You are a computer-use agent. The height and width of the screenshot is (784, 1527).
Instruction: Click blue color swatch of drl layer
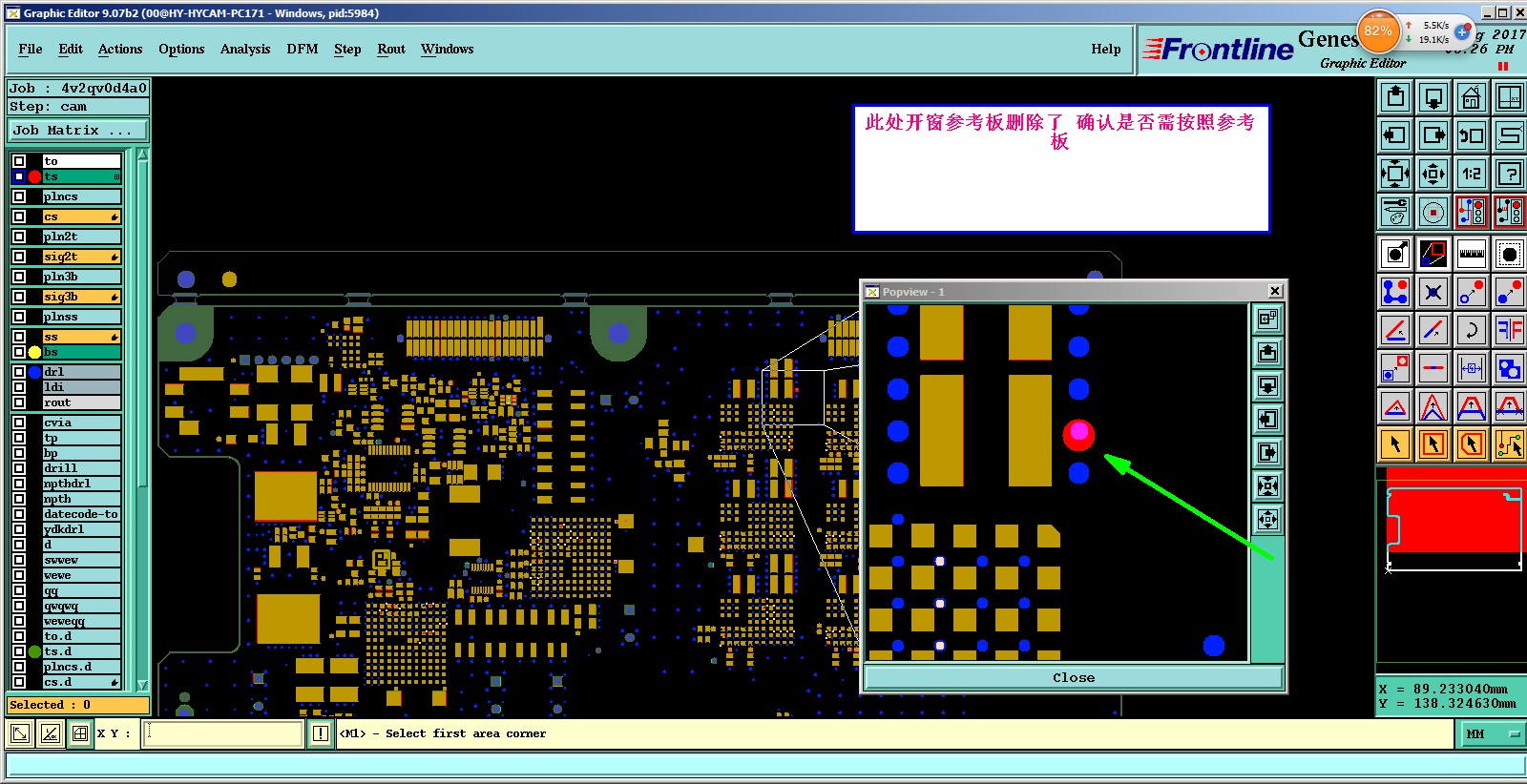[35, 372]
